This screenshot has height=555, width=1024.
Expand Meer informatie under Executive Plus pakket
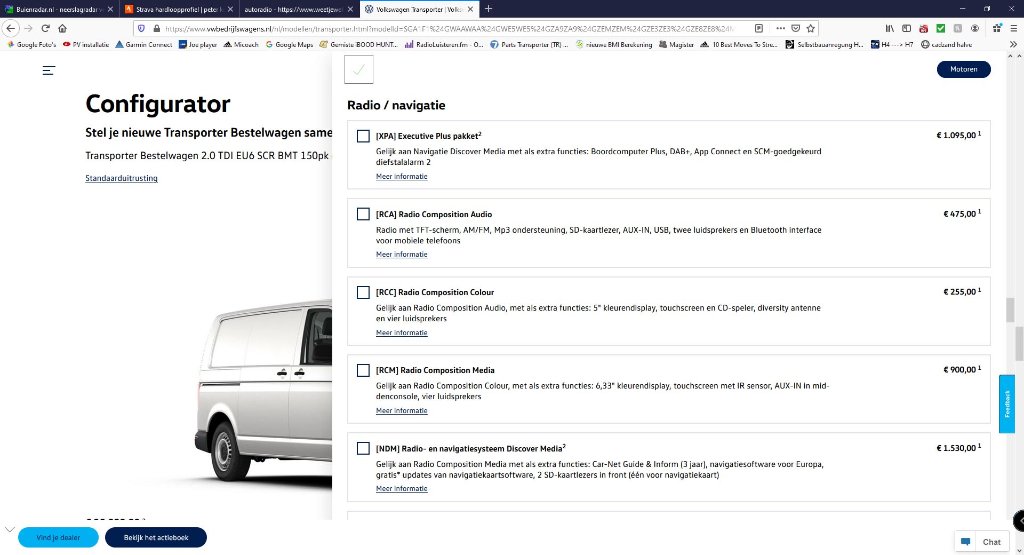click(x=401, y=177)
